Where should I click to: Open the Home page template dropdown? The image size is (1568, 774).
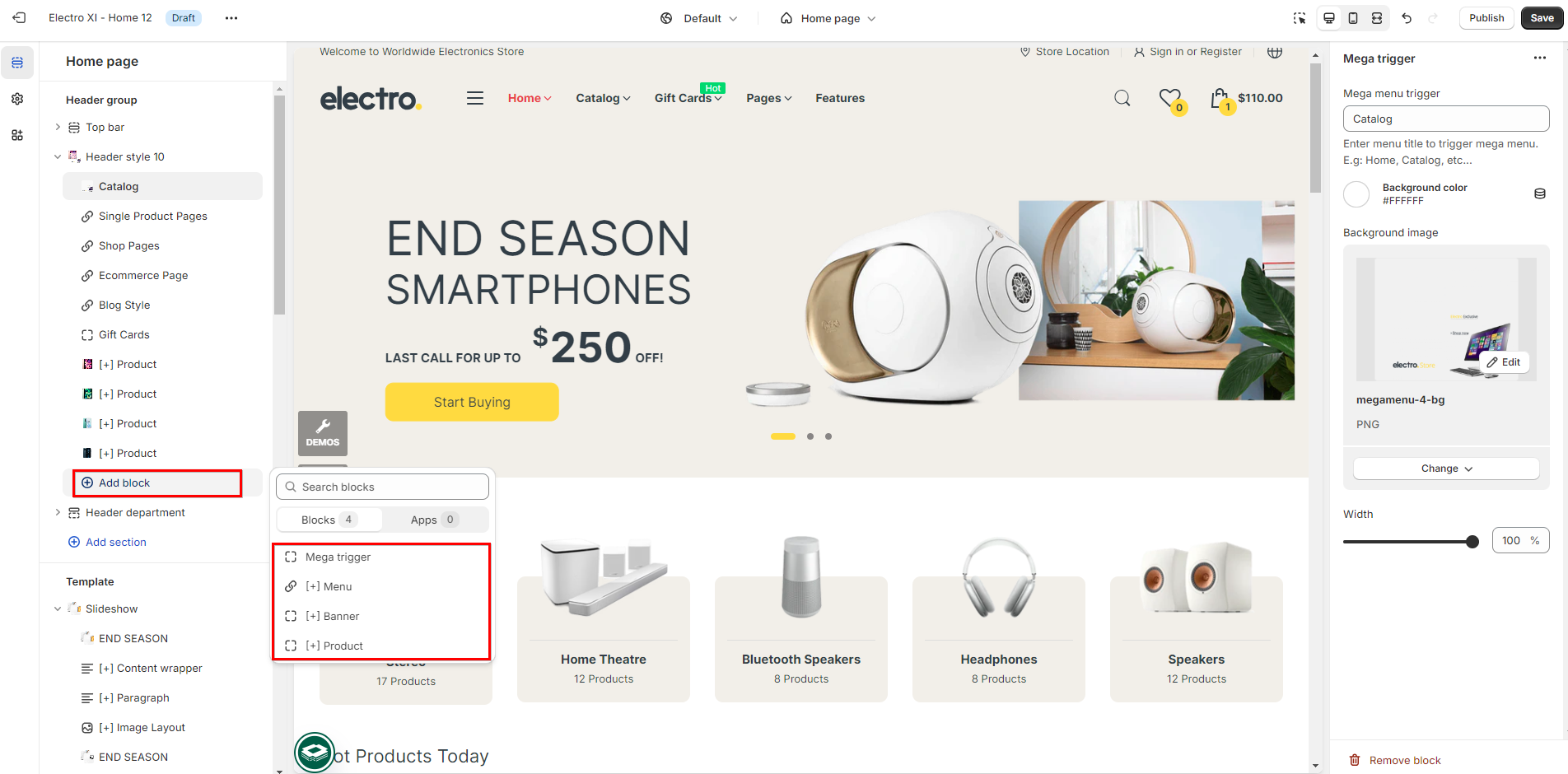[x=828, y=18]
